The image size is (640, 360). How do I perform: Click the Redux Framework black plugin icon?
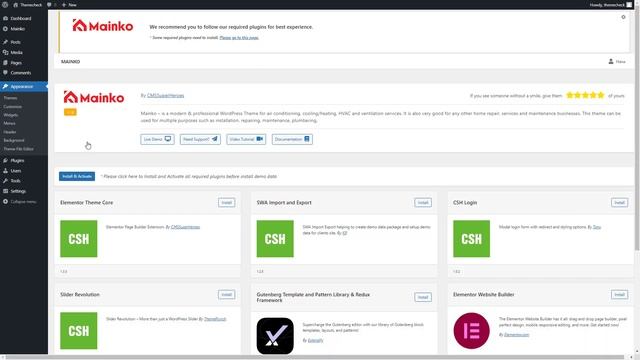tap(275, 336)
